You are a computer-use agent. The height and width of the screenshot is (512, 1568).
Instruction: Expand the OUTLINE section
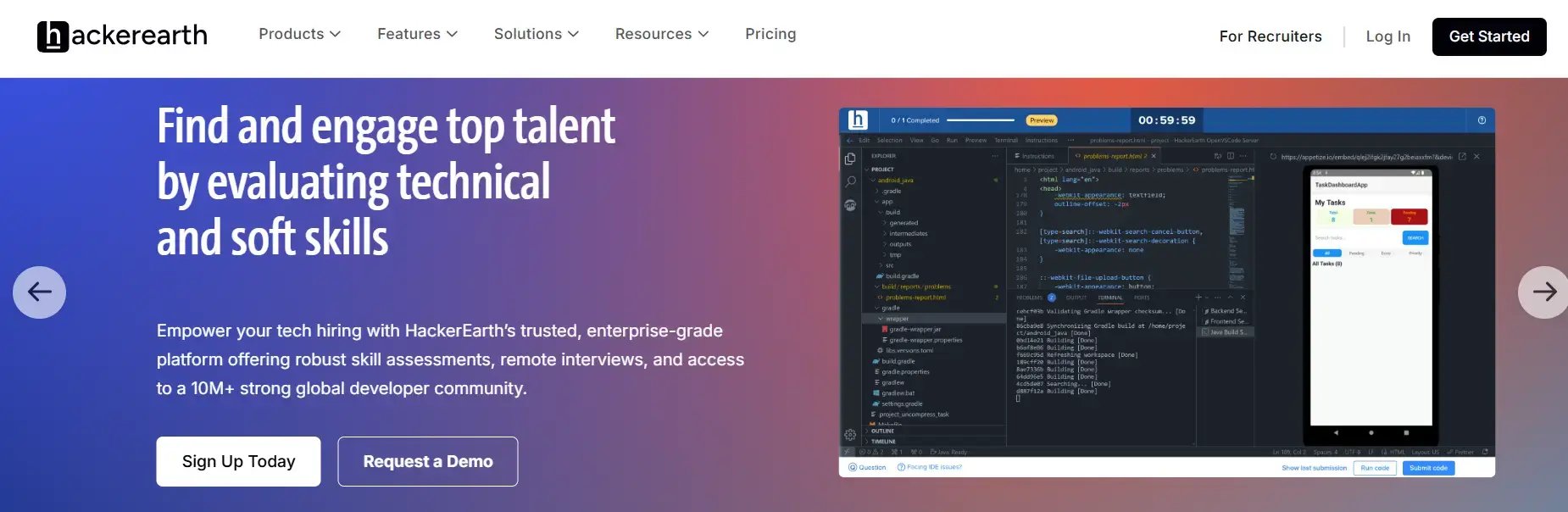coord(881,431)
